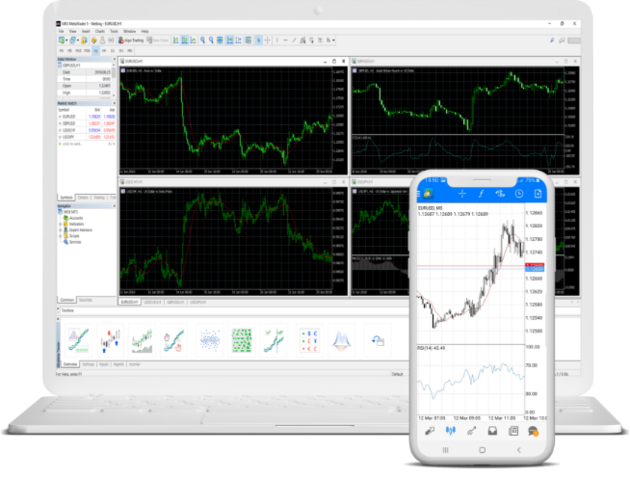Tap the crosshair icon in mobile app
The image size is (630, 480).
462,193
